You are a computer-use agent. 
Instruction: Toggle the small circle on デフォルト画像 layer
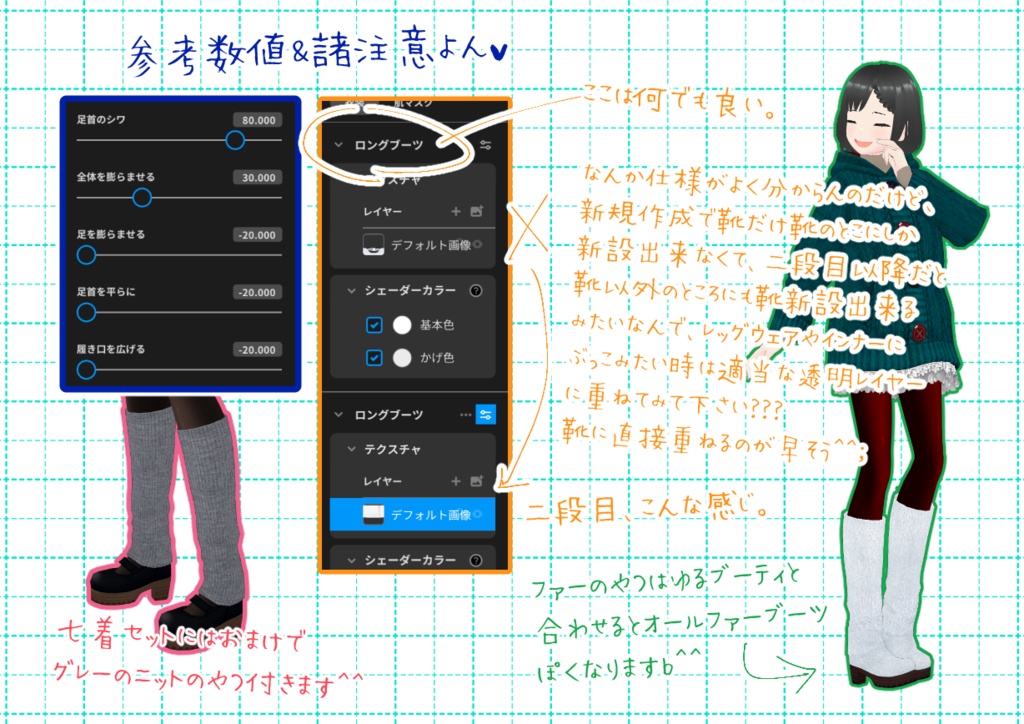coord(478,243)
